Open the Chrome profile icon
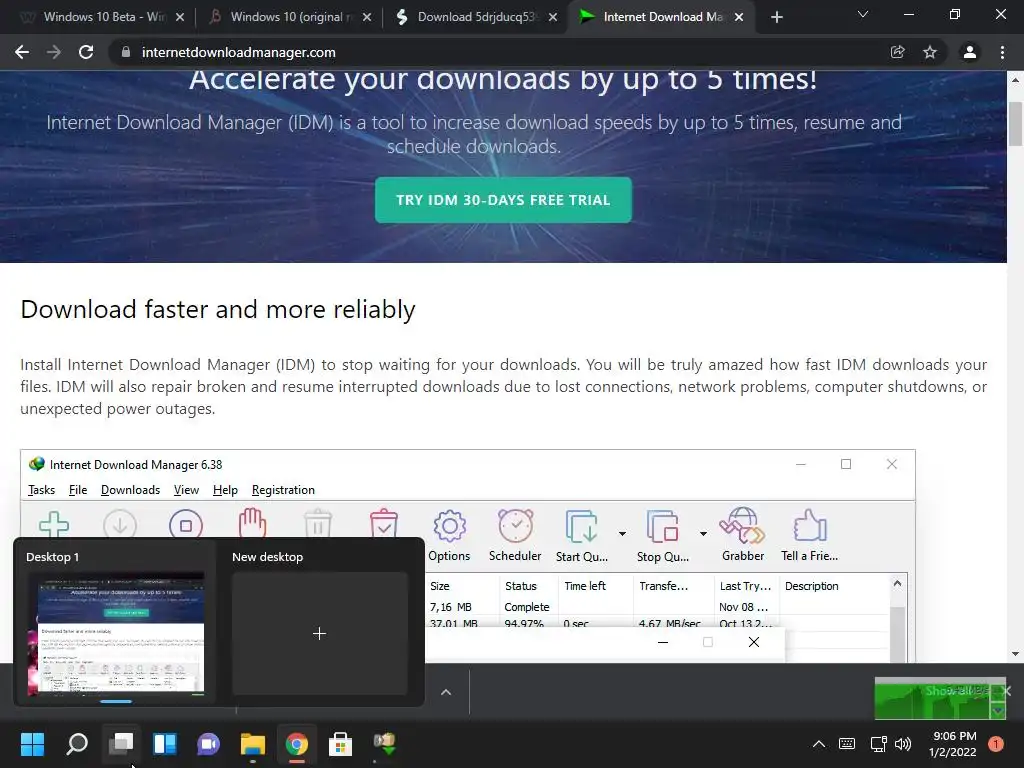 coord(970,52)
